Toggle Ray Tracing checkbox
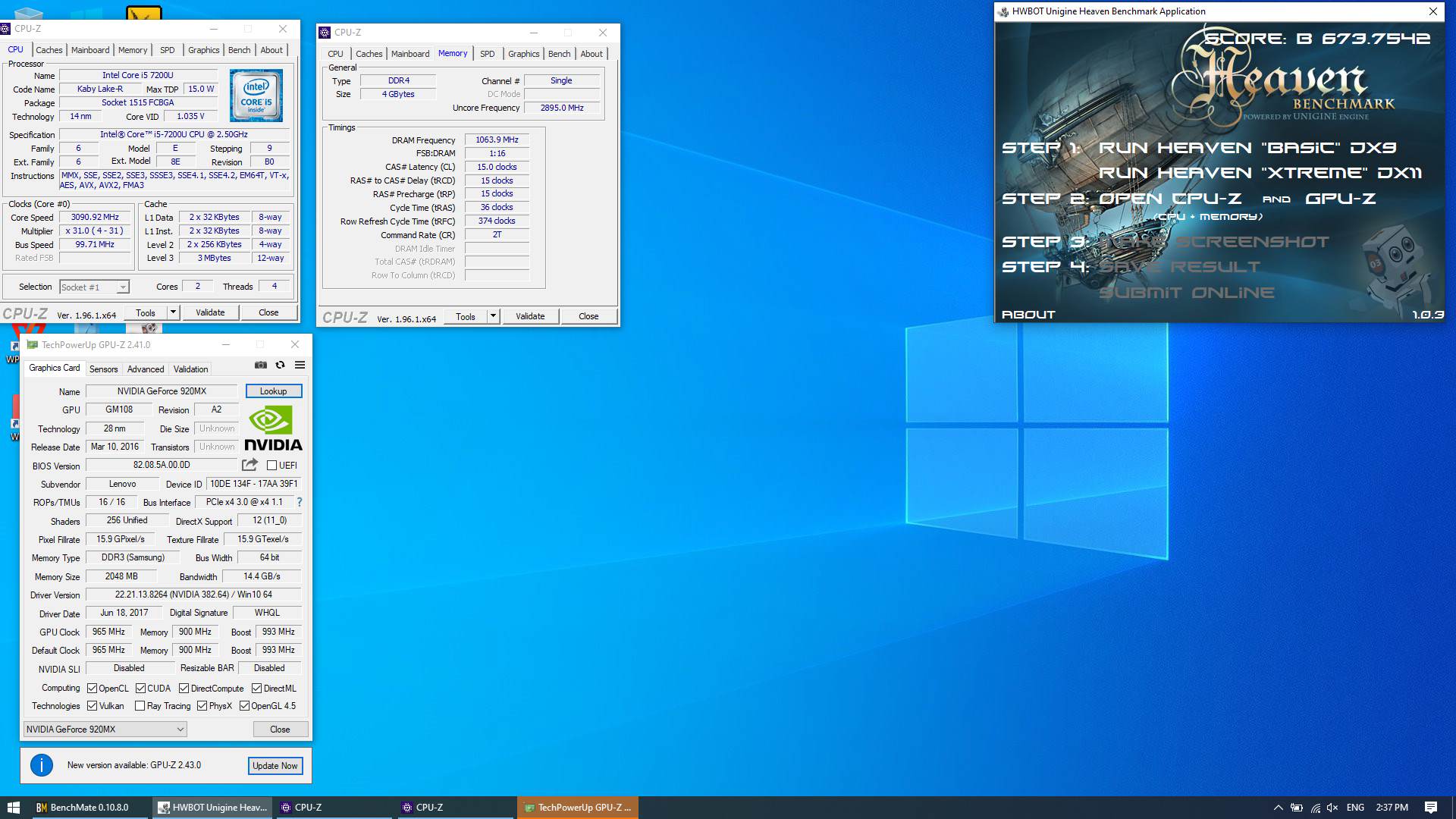1456x819 pixels. coord(140,706)
